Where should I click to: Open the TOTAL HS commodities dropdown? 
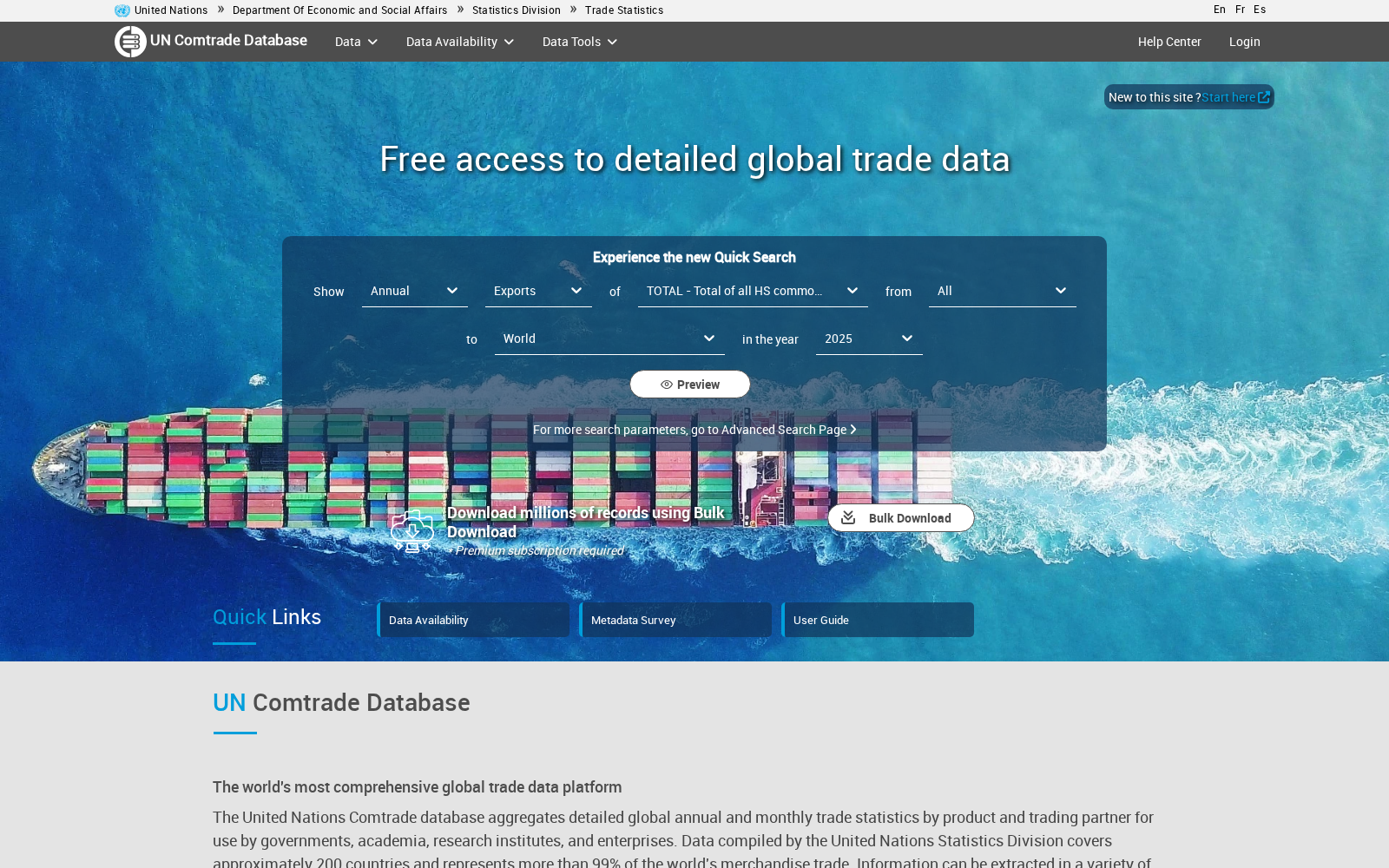tap(753, 291)
